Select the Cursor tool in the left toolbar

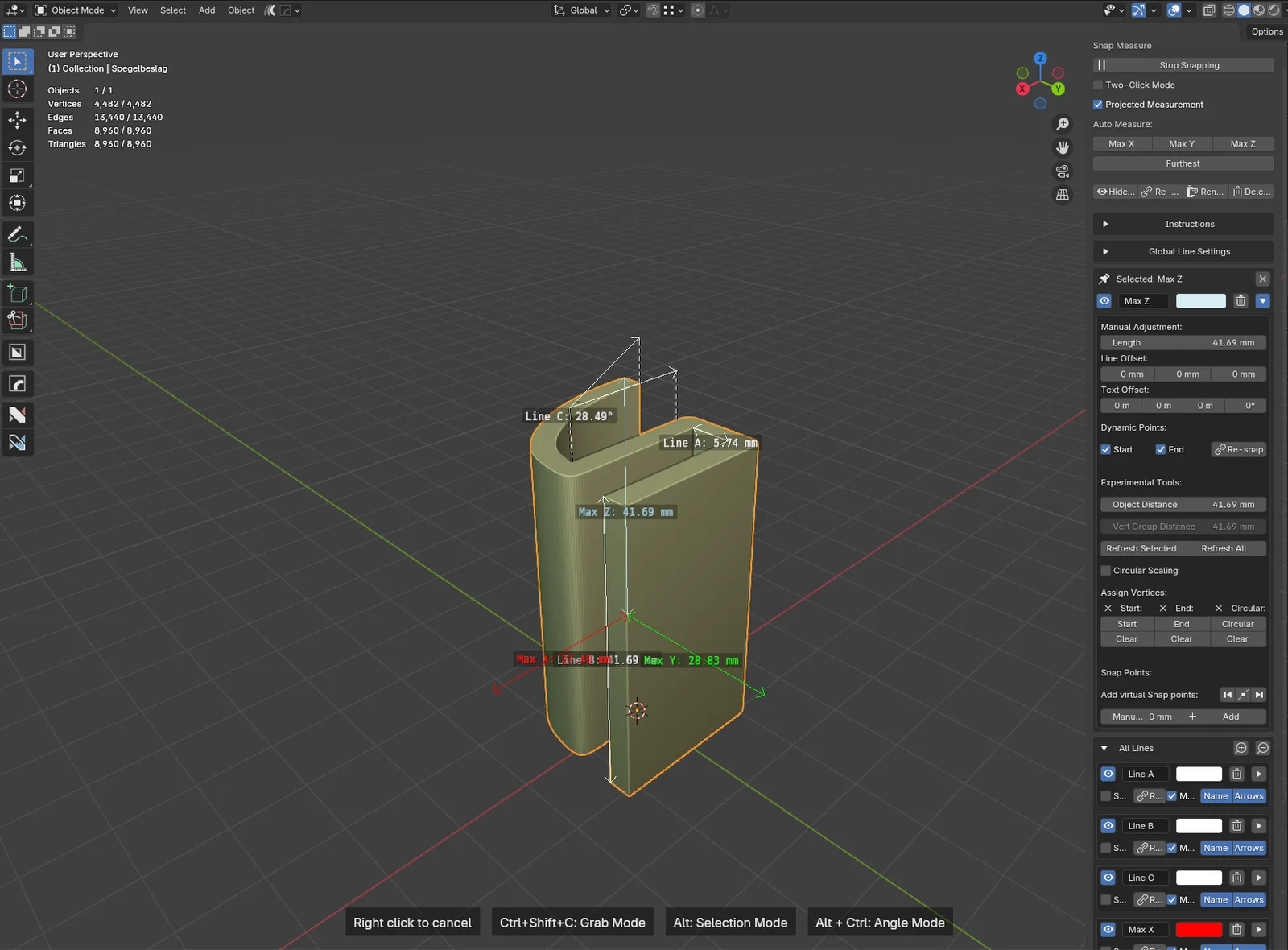pyautogui.click(x=17, y=89)
